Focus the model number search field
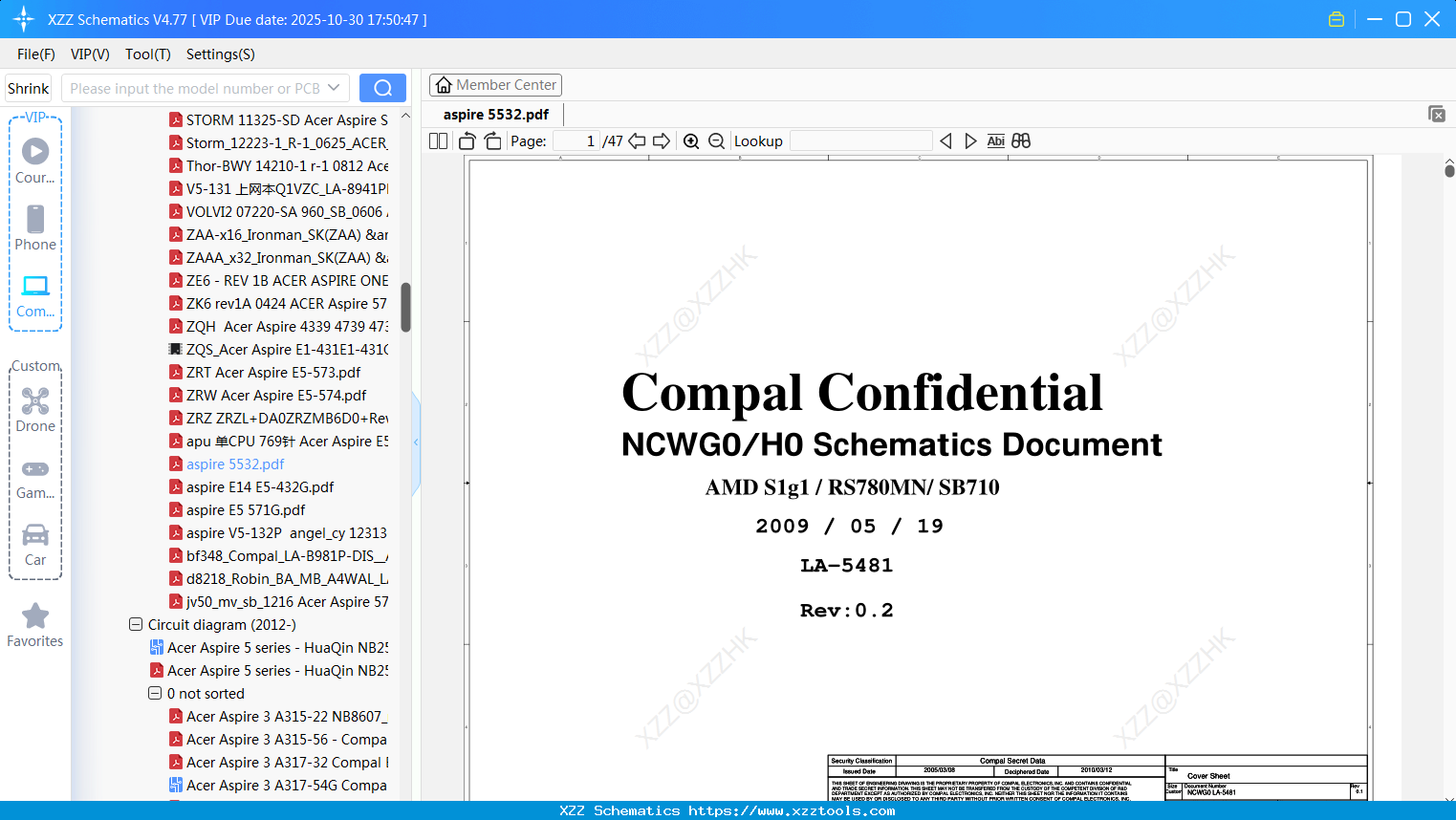The width and height of the screenshot is (1456, 820). tap(194, 88)
